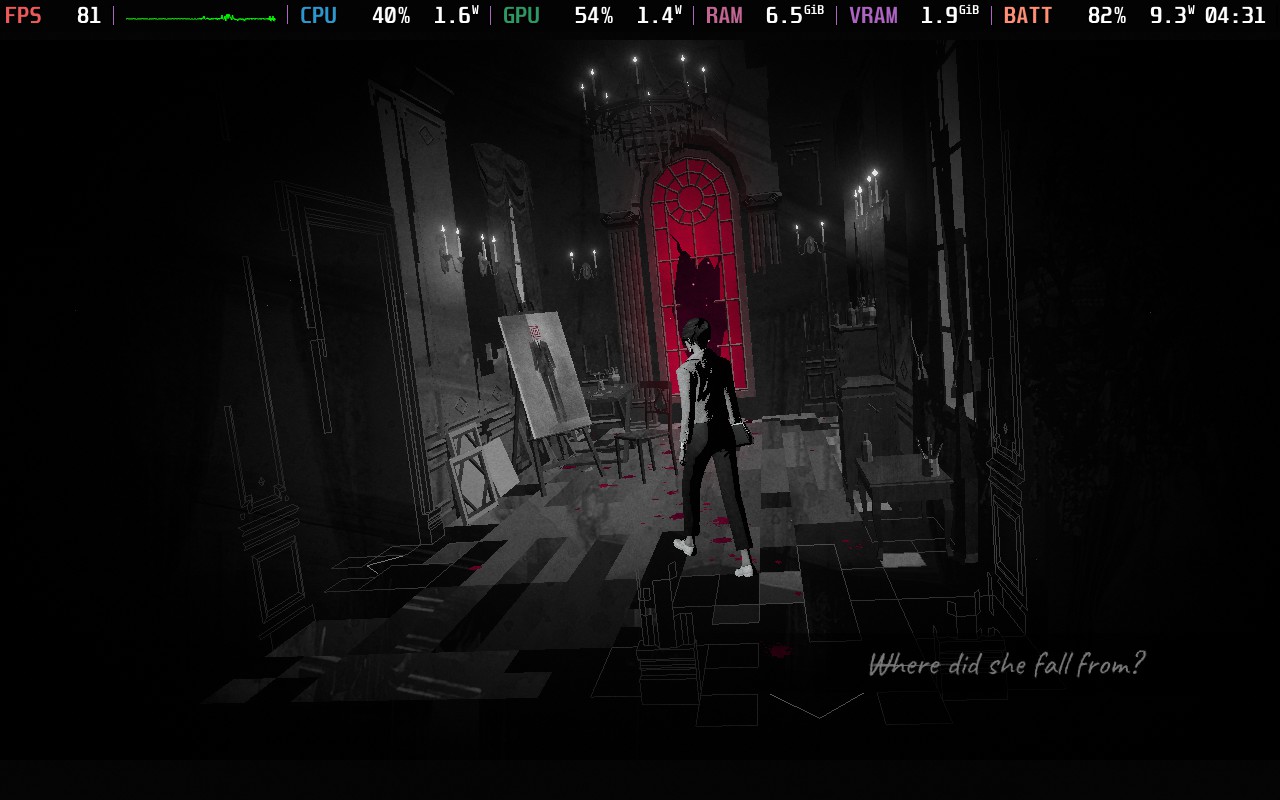This screenshot has height=800, width=1280.
Task: Click the small table with bottles at right
Action: 904,490
